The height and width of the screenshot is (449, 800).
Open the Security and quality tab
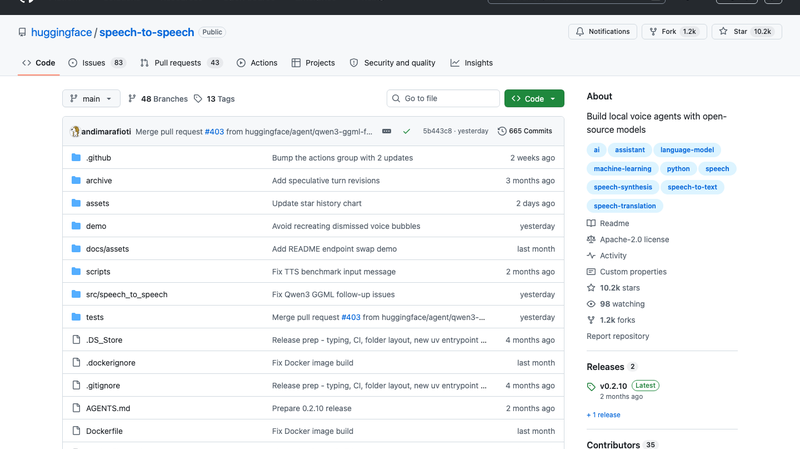coord(392,63)
